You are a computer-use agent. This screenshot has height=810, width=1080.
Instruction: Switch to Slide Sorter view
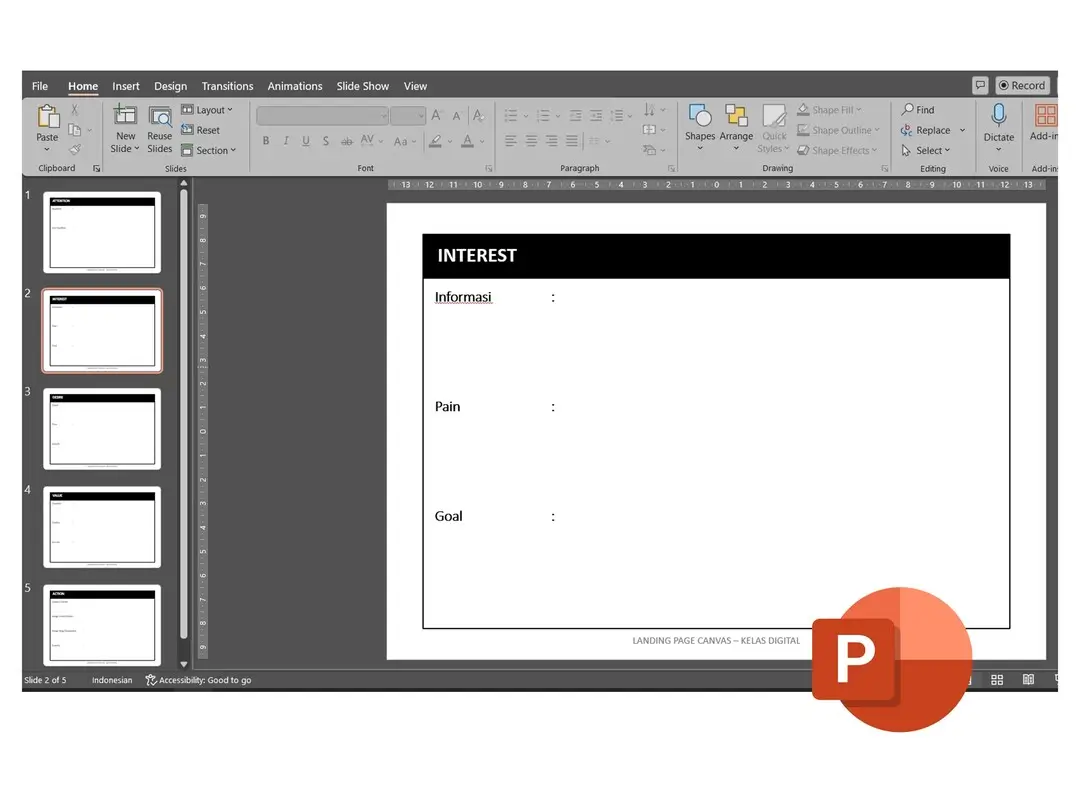(997, 680)
